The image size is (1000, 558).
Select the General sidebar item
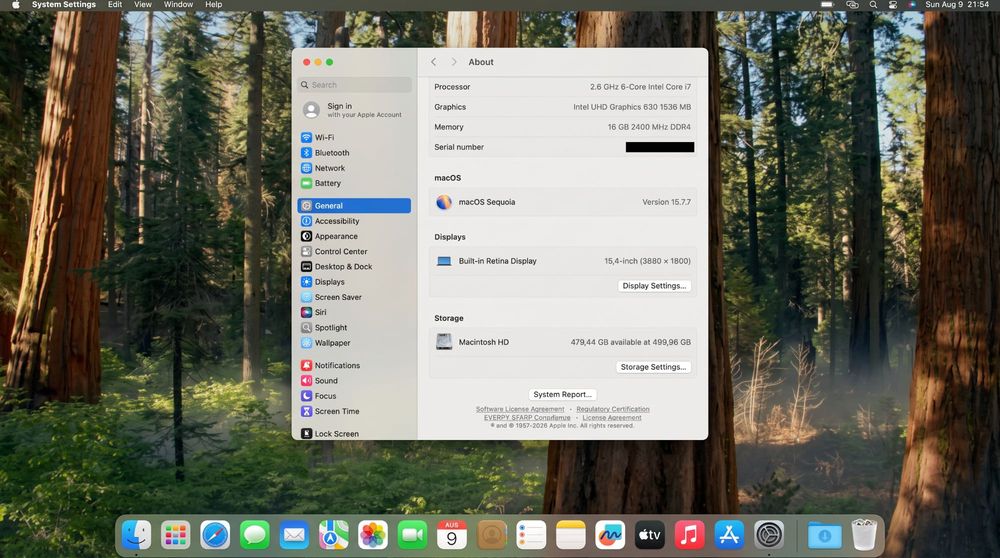pyautogui.click(x=354, y=206)
